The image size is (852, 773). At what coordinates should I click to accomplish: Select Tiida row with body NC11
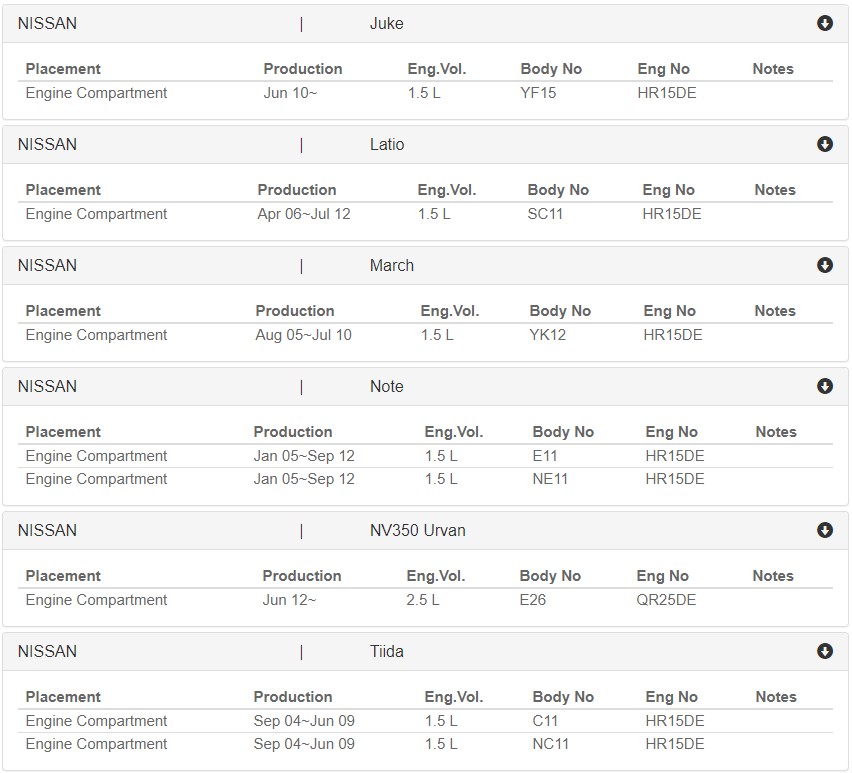[425, 744]
